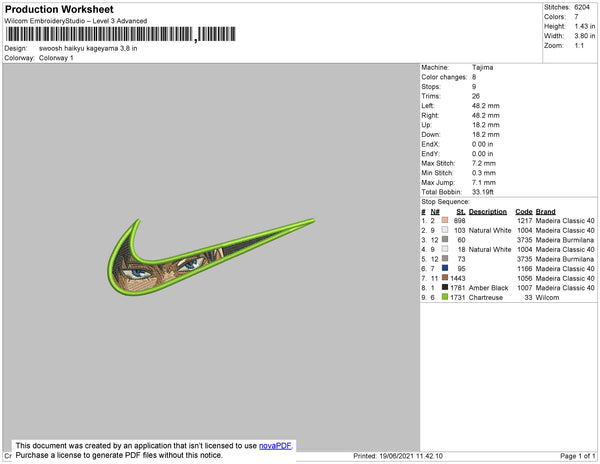Click the Up value 18.2 mm
600x464 pixels.
[486, 125]
